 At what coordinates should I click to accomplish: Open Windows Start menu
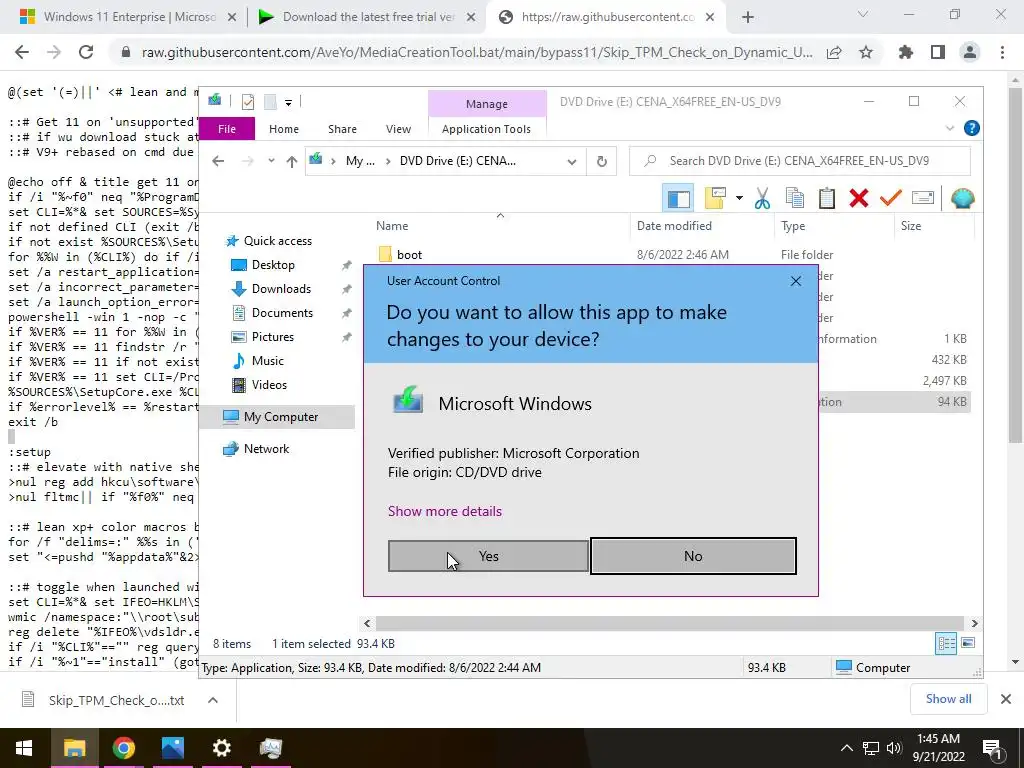[x=24, y=748]
